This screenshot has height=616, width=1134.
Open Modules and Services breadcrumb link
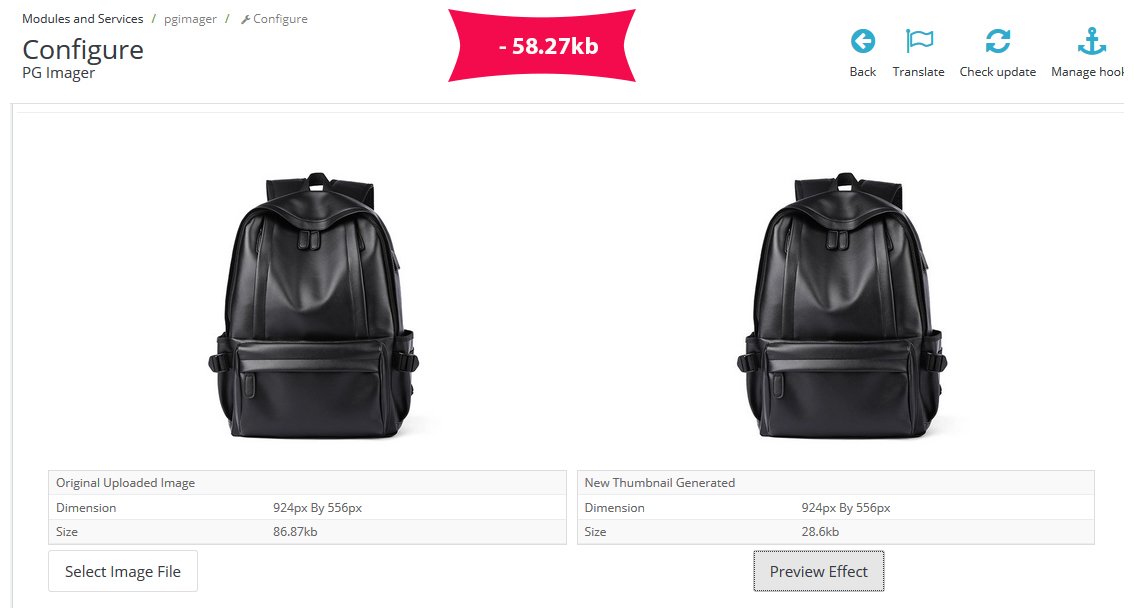[x=82, y=19]
